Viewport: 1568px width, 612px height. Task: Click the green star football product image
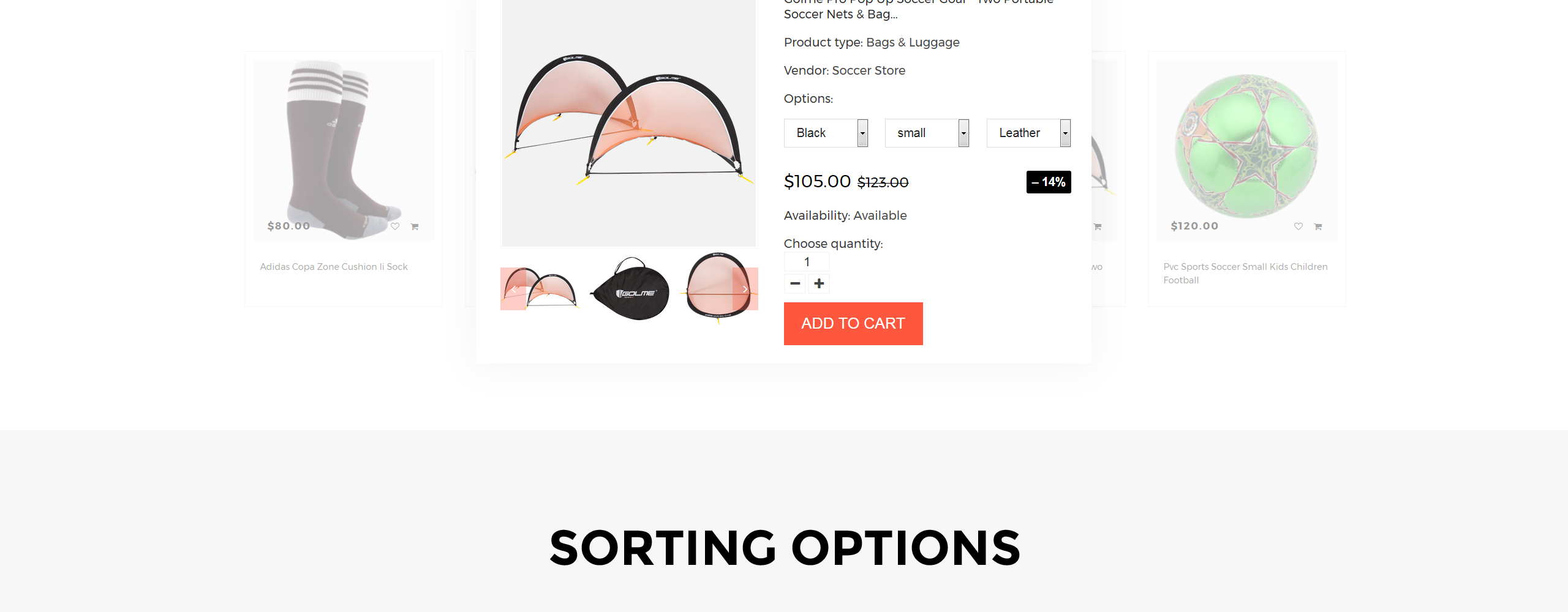[1246, 147]
